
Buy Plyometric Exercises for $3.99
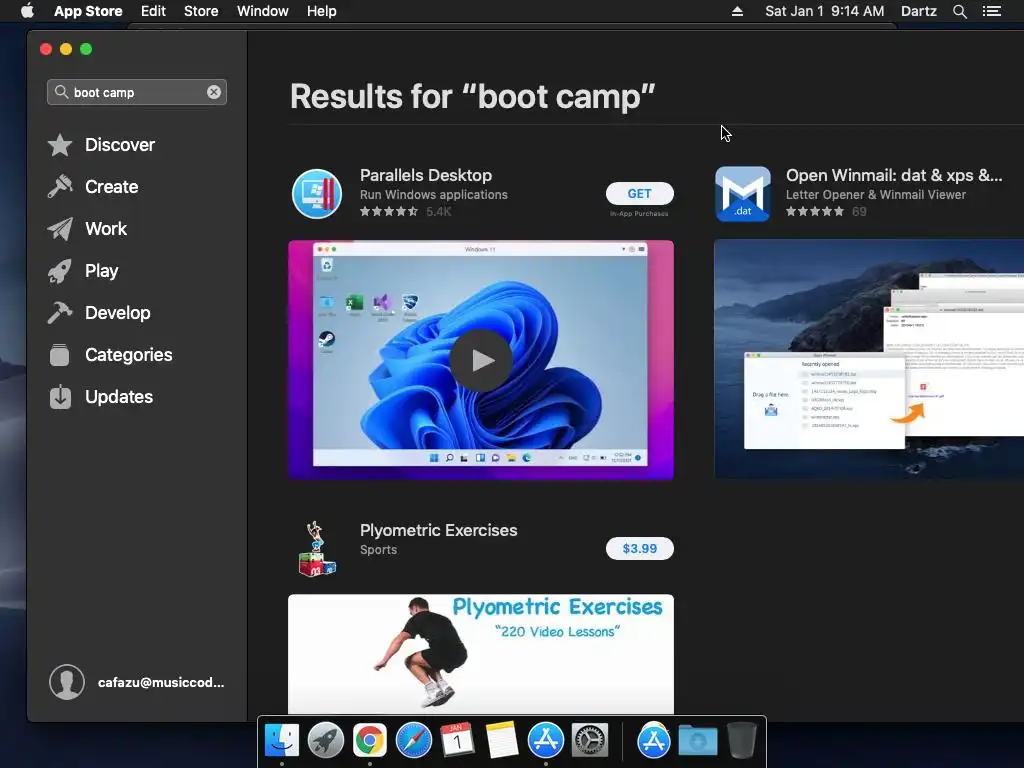coord(639,549)
